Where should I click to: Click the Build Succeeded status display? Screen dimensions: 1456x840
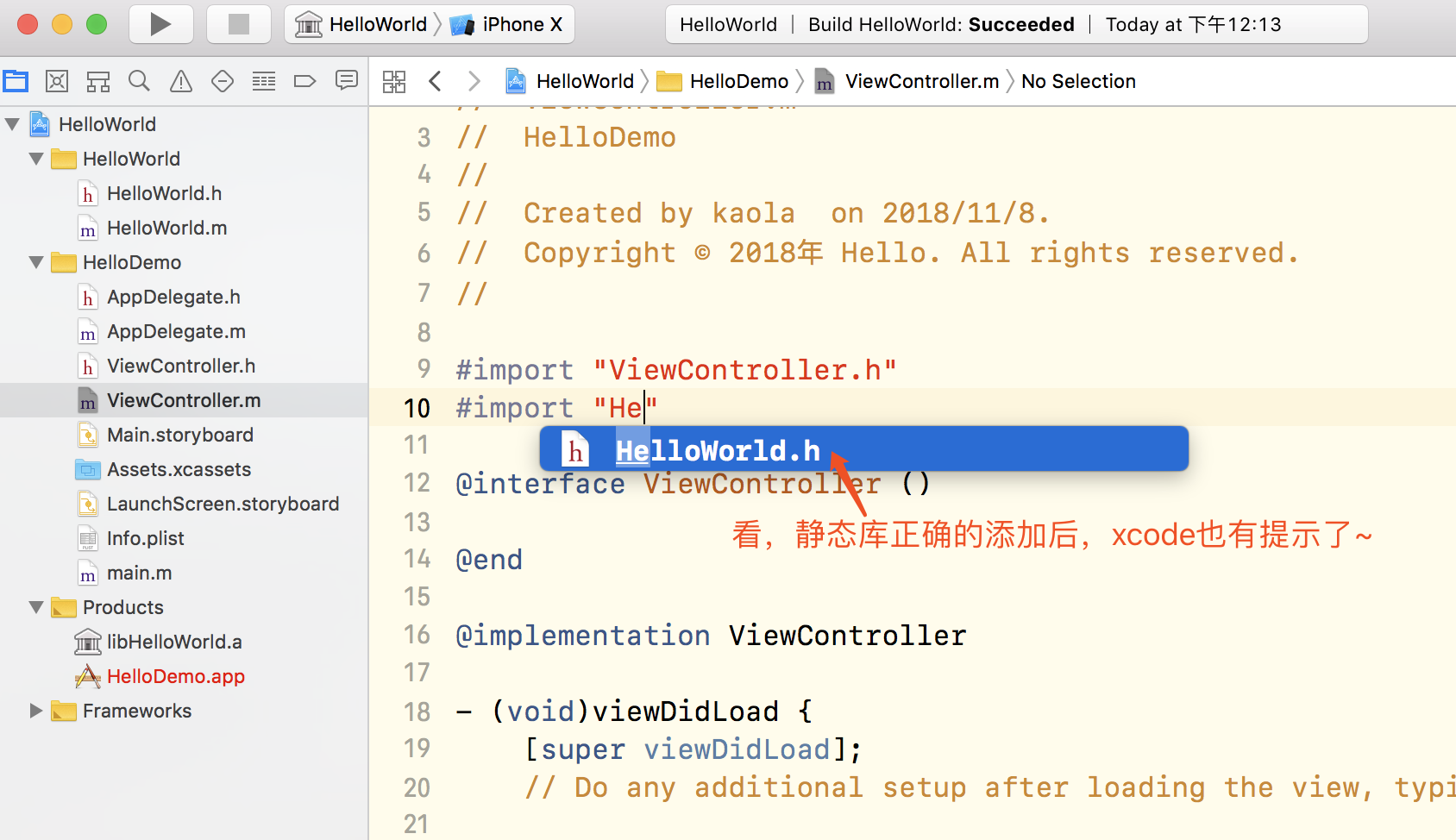[1016, 24]
